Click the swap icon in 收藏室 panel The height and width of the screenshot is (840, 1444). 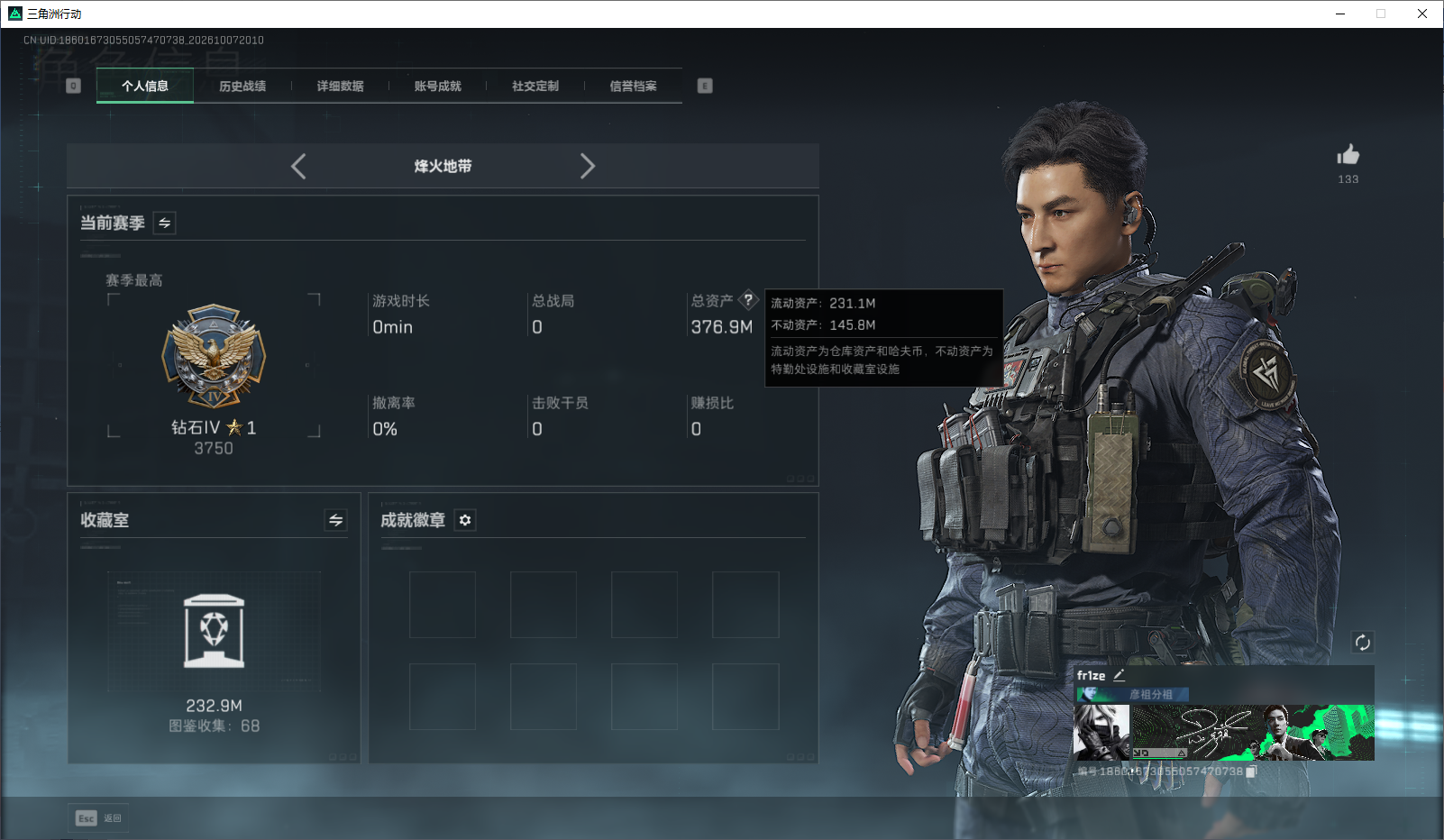[x=335, y=520]
